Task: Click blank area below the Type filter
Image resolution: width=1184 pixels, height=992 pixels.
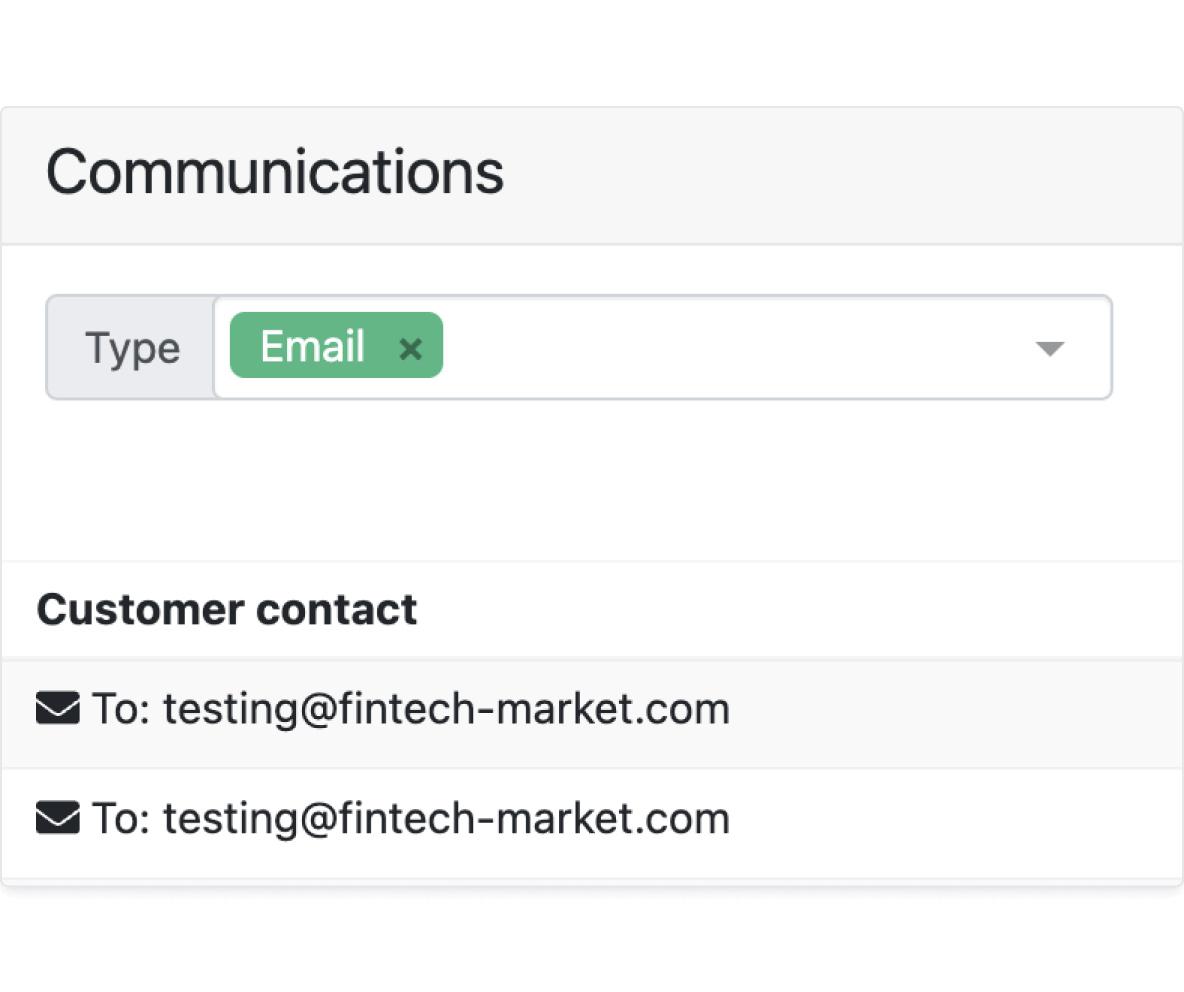Action: 592,480
